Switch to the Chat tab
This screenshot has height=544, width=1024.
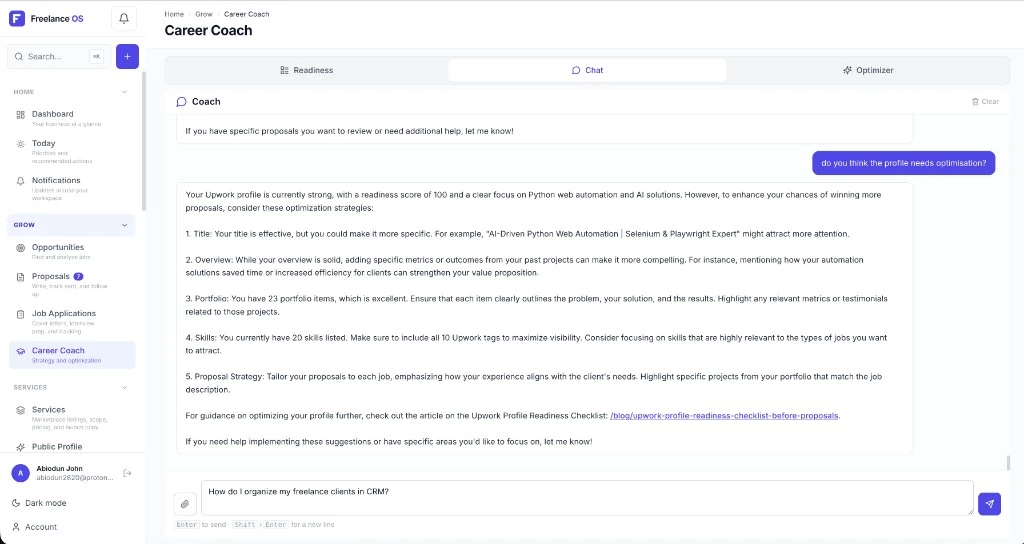587,70
